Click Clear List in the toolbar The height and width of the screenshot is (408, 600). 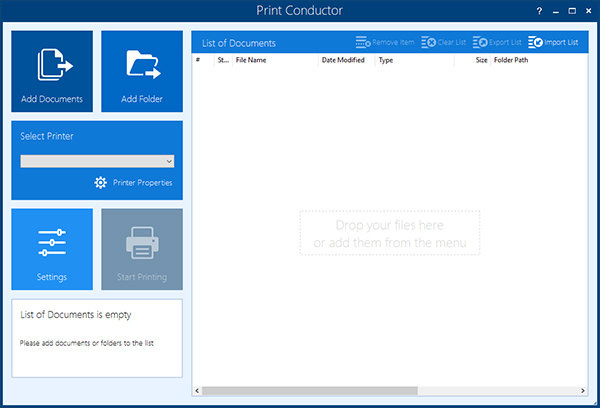pos(444,42)
